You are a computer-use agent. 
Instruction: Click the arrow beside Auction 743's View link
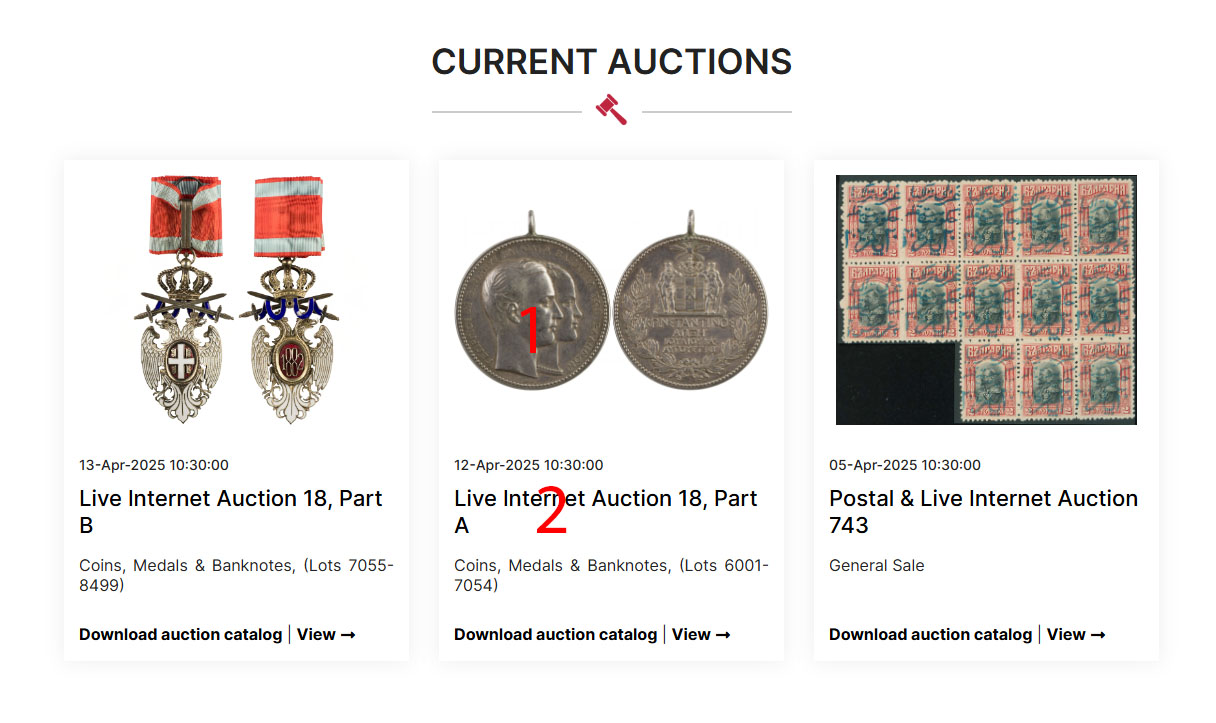[x=1098, y=635]
